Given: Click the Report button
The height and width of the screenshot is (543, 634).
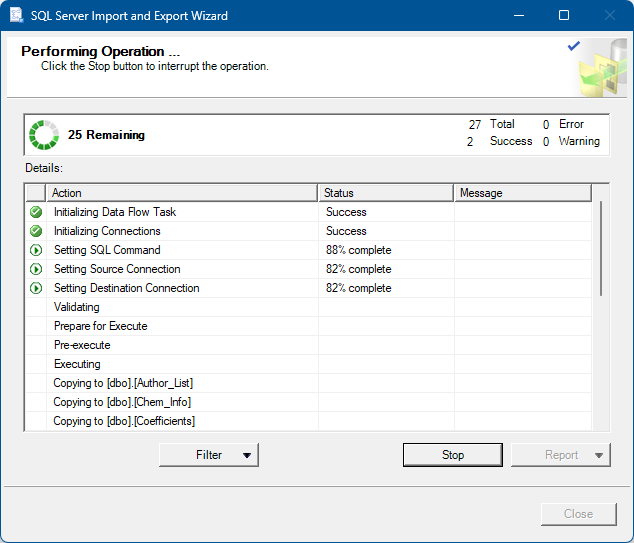Looking at the screenshot, I should (561, 455).
